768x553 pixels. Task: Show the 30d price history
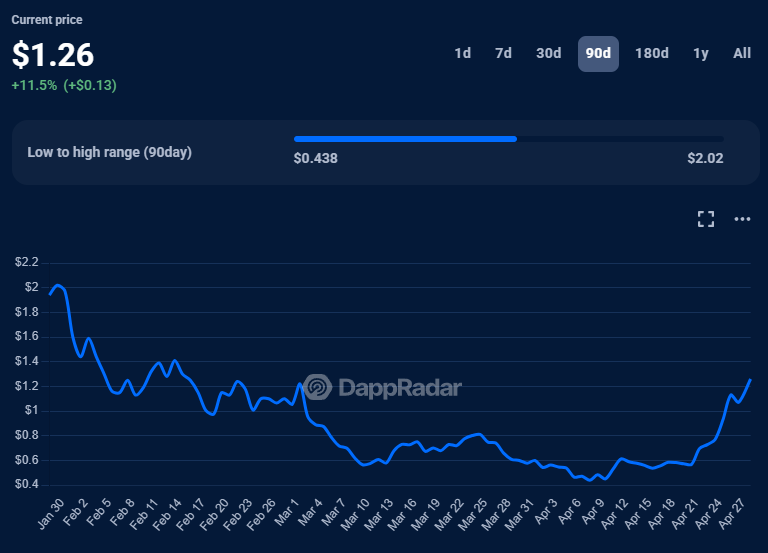point(548,53)
